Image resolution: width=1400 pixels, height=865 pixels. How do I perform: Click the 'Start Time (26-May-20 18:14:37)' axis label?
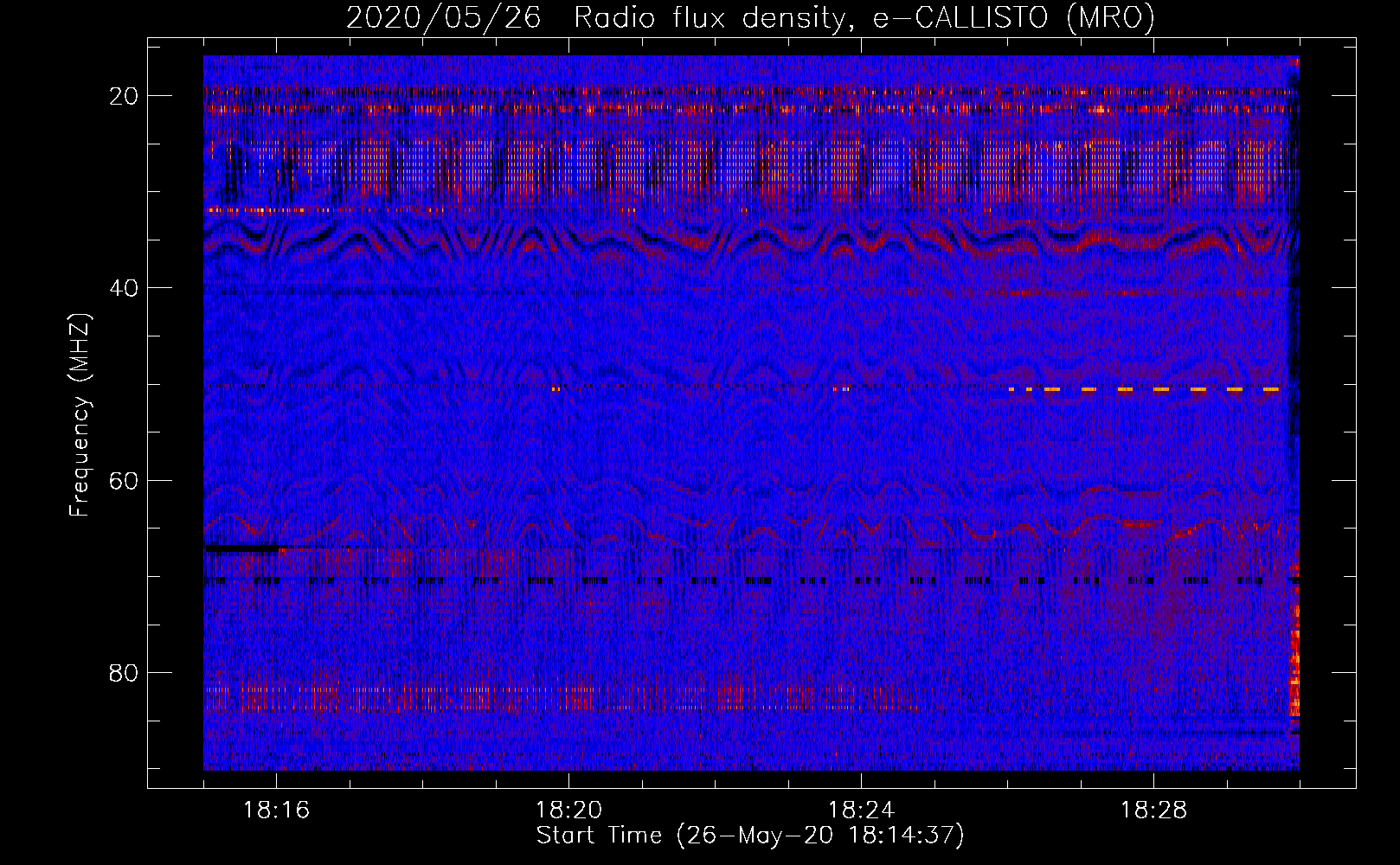pyautogui.click(x=750, y=836)
